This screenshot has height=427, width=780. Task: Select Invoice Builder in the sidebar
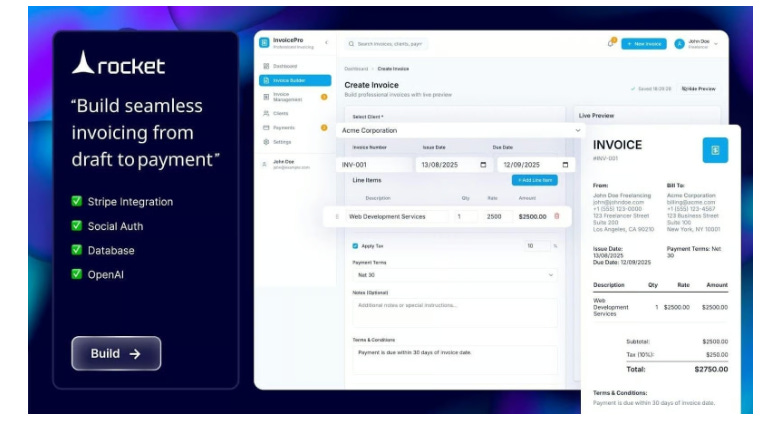coord(295,80)
